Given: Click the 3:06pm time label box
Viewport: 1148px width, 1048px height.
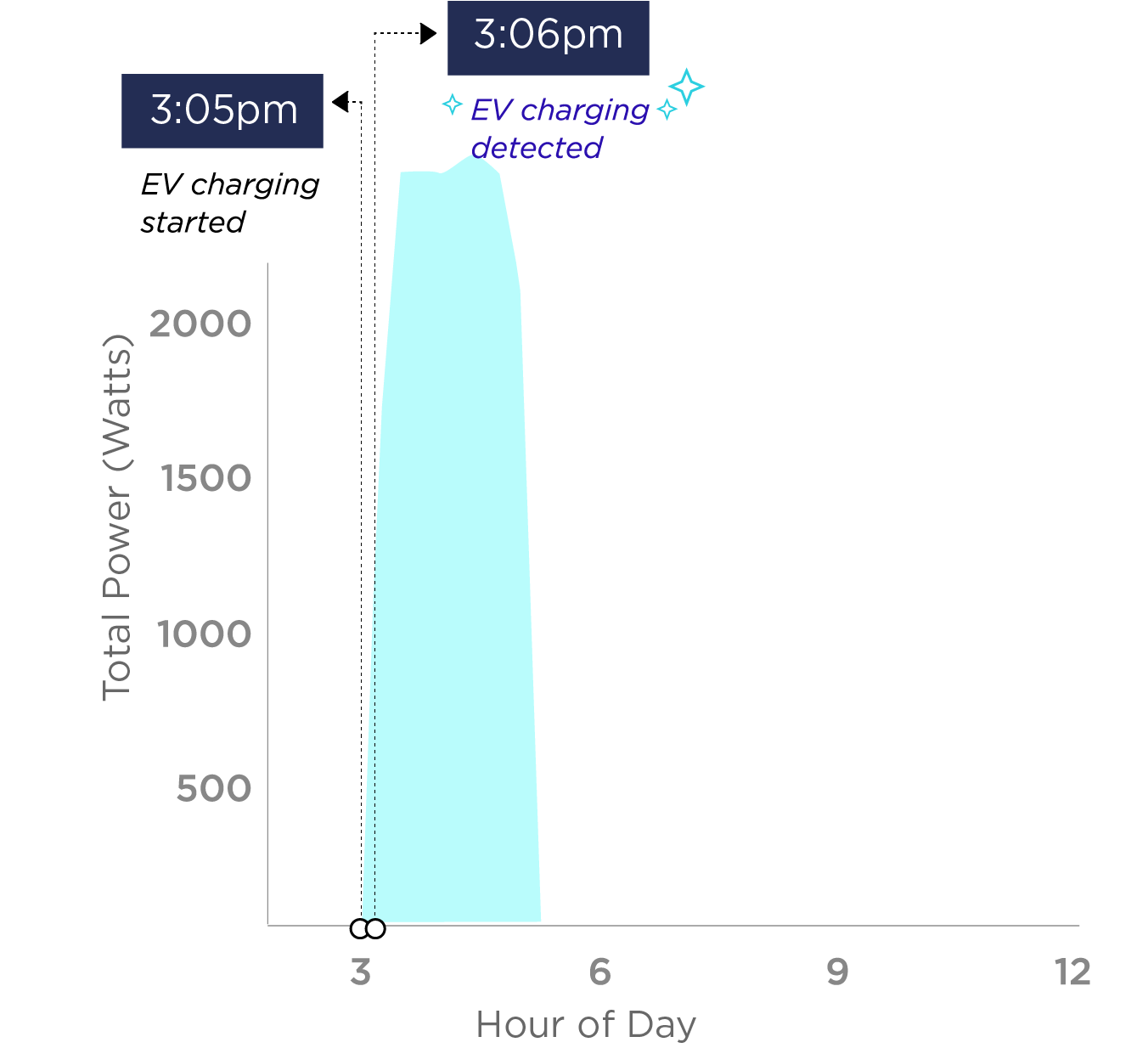Looking at the screenshot, I should tap(549, 37).
